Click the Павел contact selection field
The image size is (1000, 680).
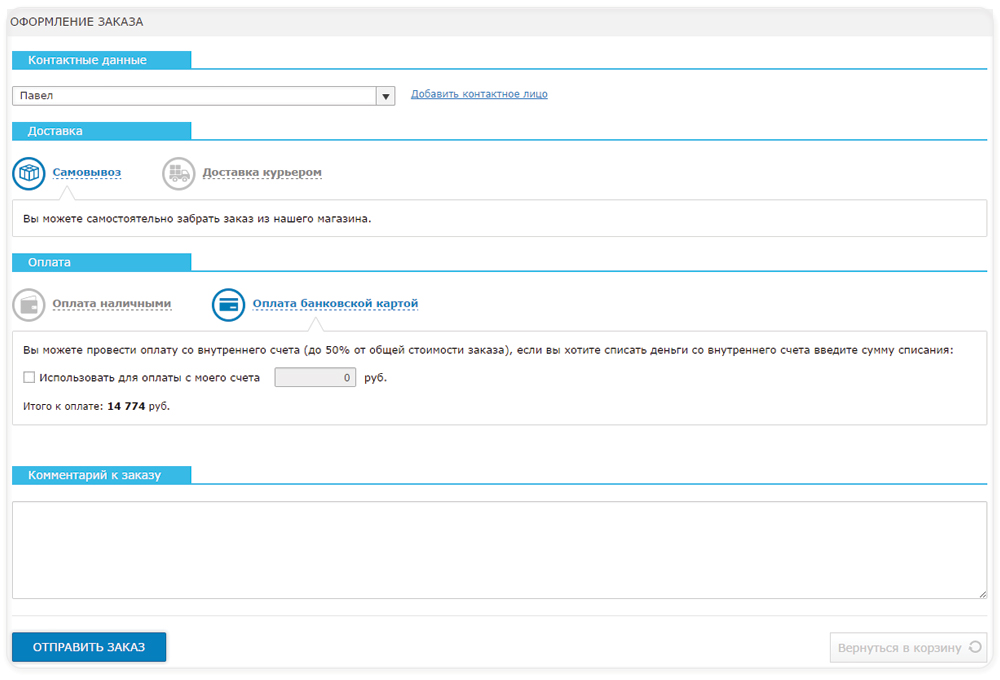194,96
